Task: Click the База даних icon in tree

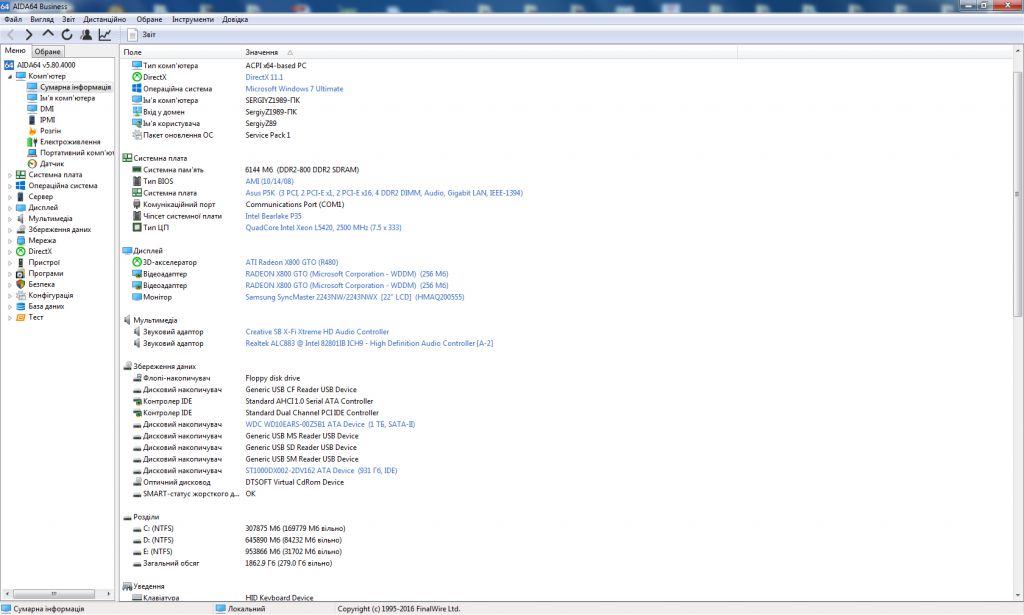Action: click(x=20, y=306)
